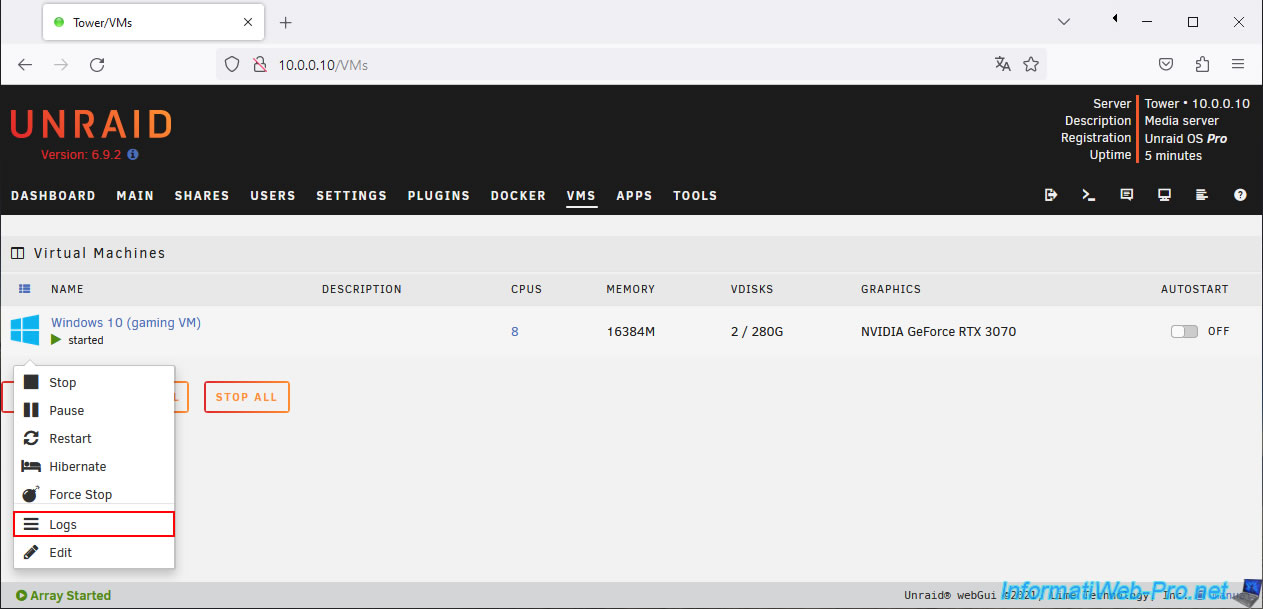This screenshot has height=609, width=1263.
Task: Click NVIDIA GeForce RTX 3070 graphics text
Action: 938,331
